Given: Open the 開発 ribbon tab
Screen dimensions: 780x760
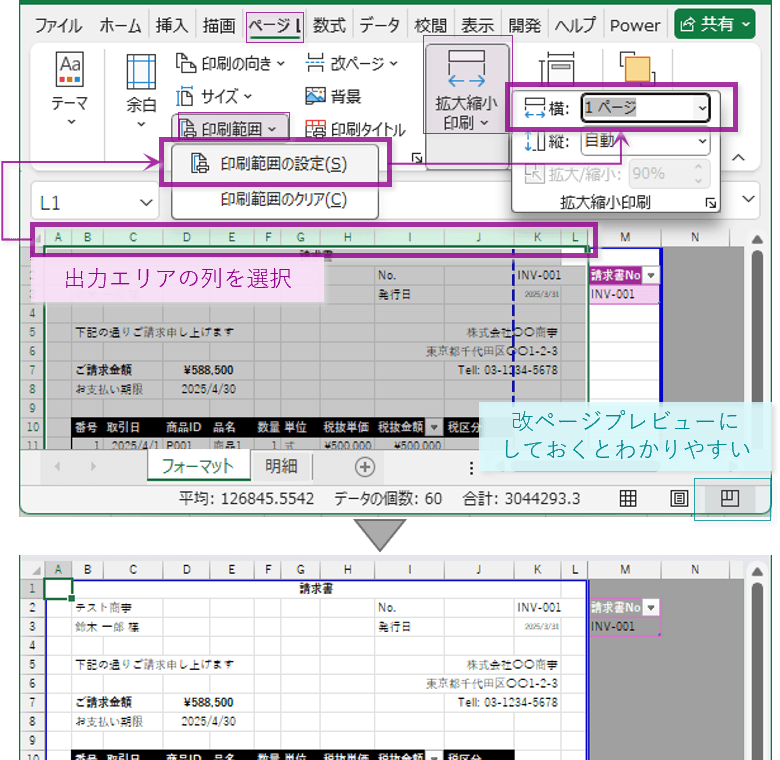Looking at the screenshot, I should click(524, 25).
